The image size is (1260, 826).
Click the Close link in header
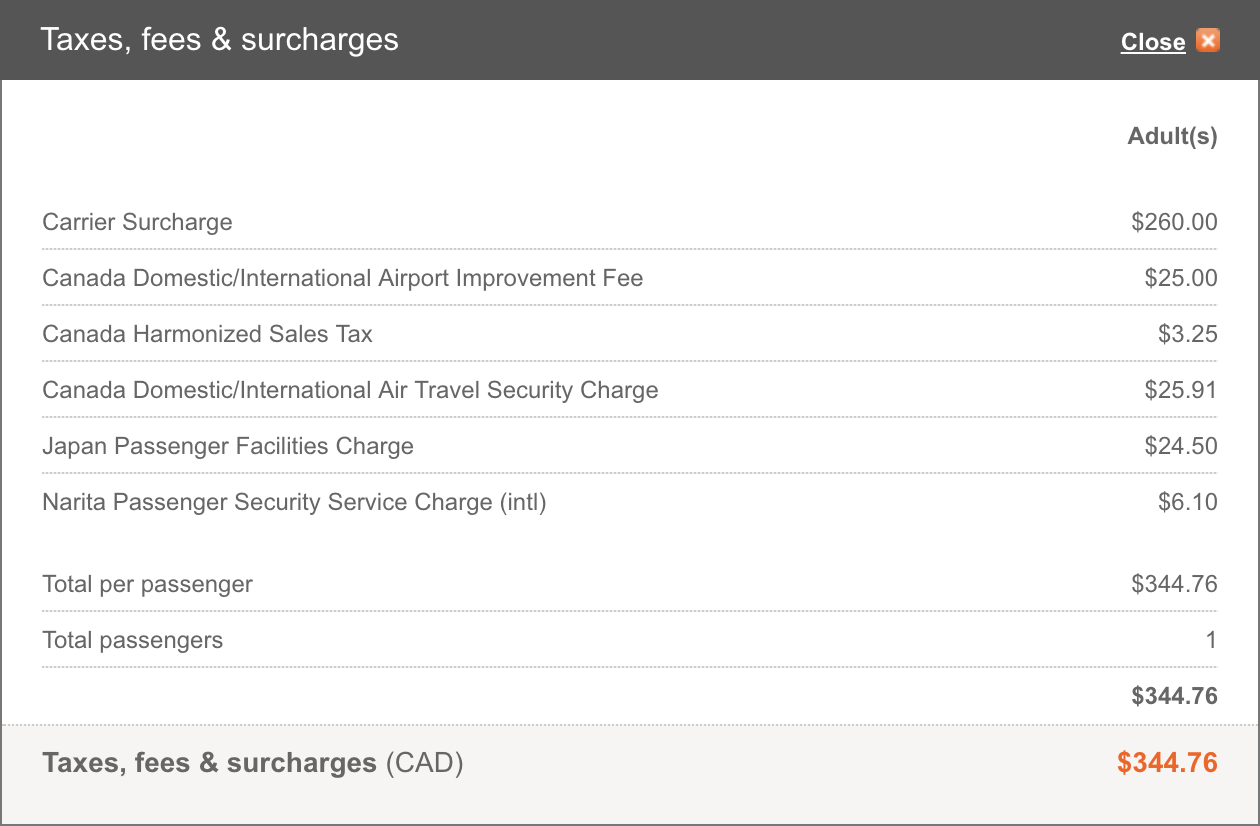click(1153, 42)
